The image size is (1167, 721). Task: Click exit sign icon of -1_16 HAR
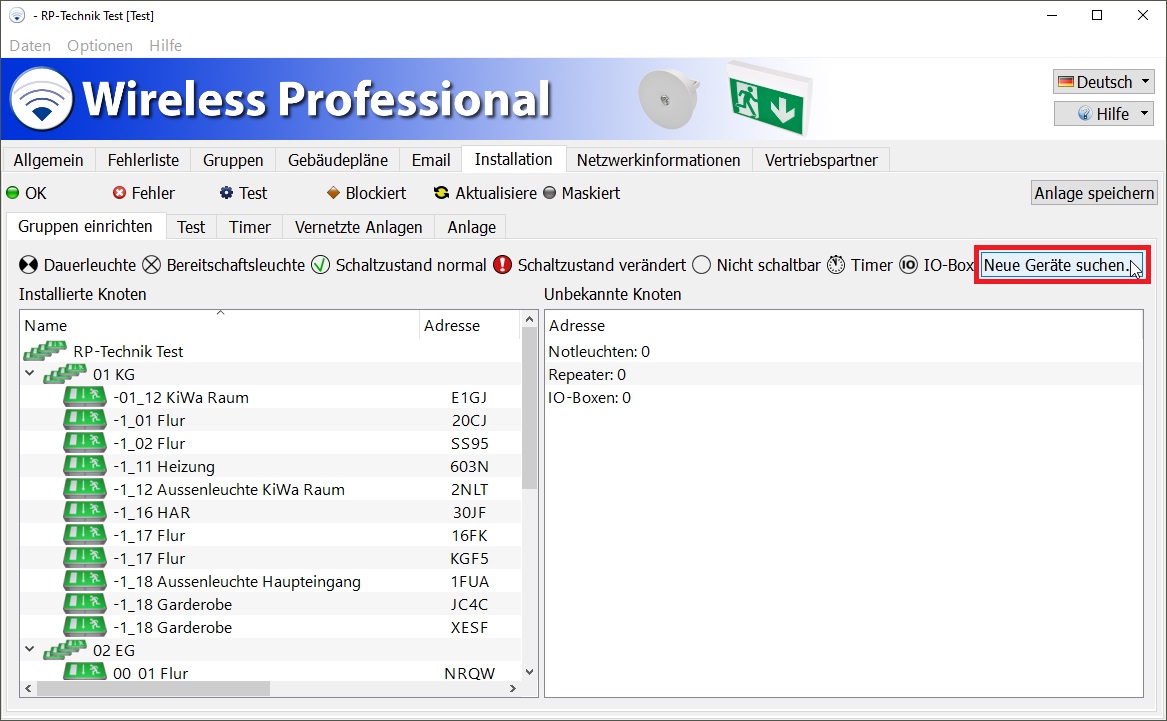point(85,512)
